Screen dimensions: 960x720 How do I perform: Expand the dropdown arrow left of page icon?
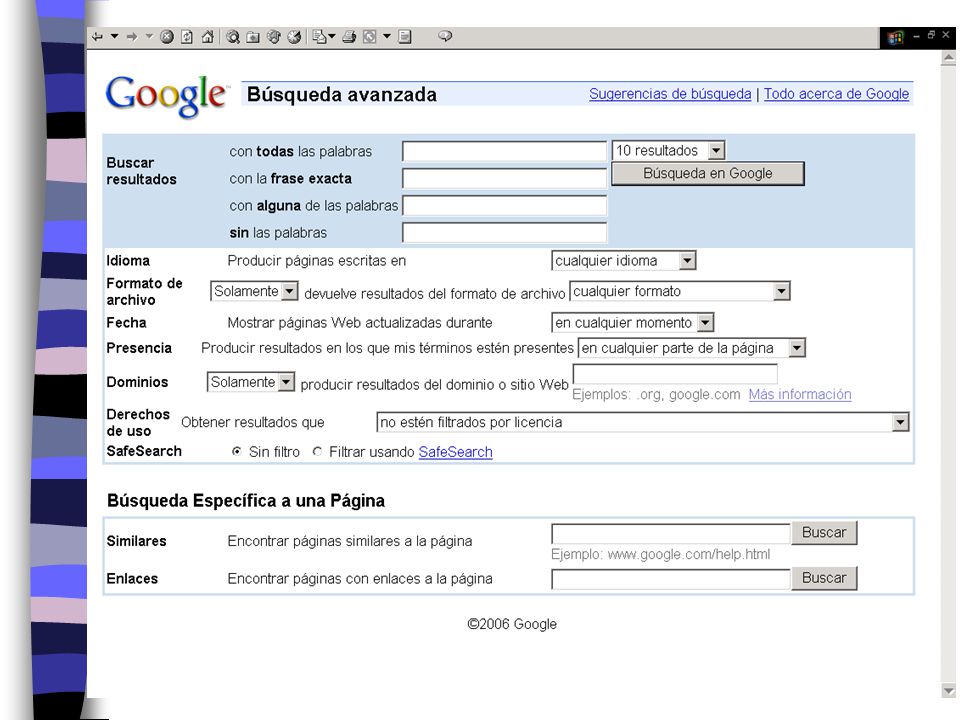(387, 36)
